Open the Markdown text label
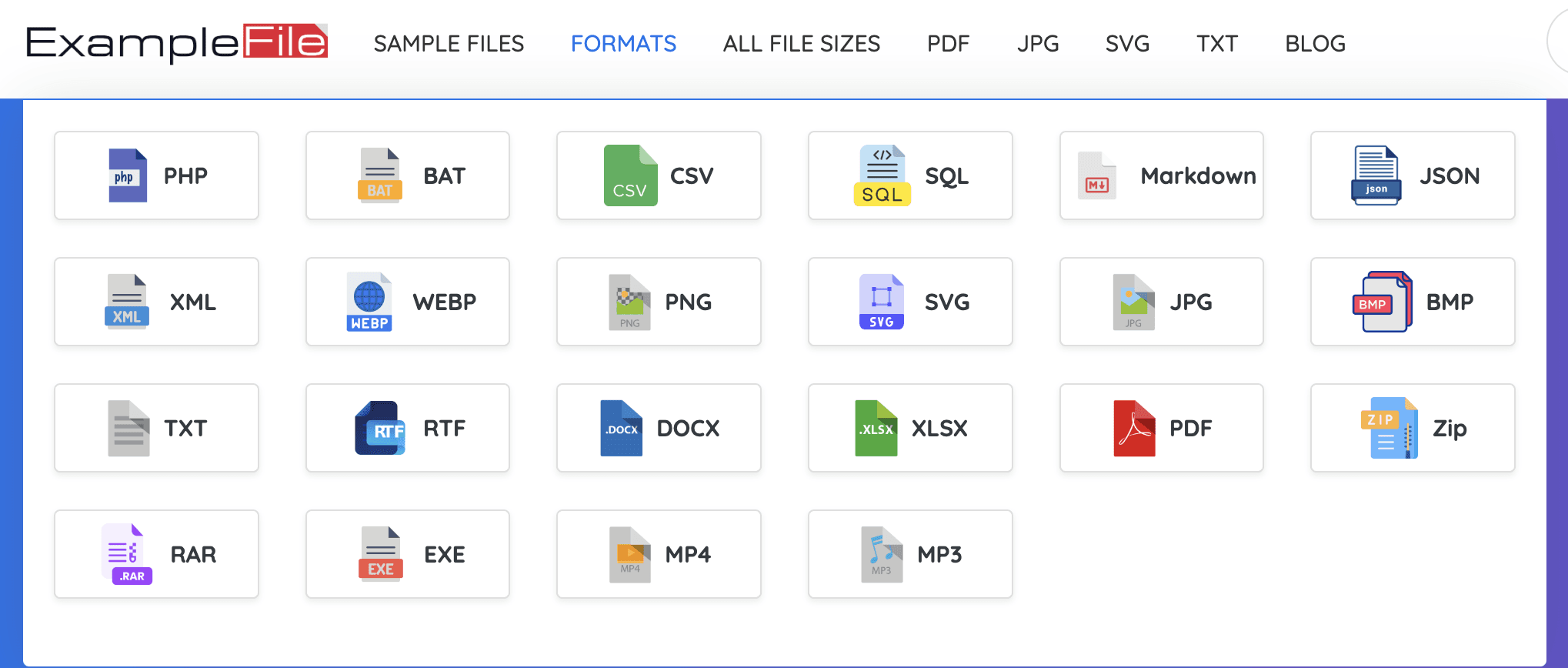The image size is (1568, 668). click(x=1198, y=175)
